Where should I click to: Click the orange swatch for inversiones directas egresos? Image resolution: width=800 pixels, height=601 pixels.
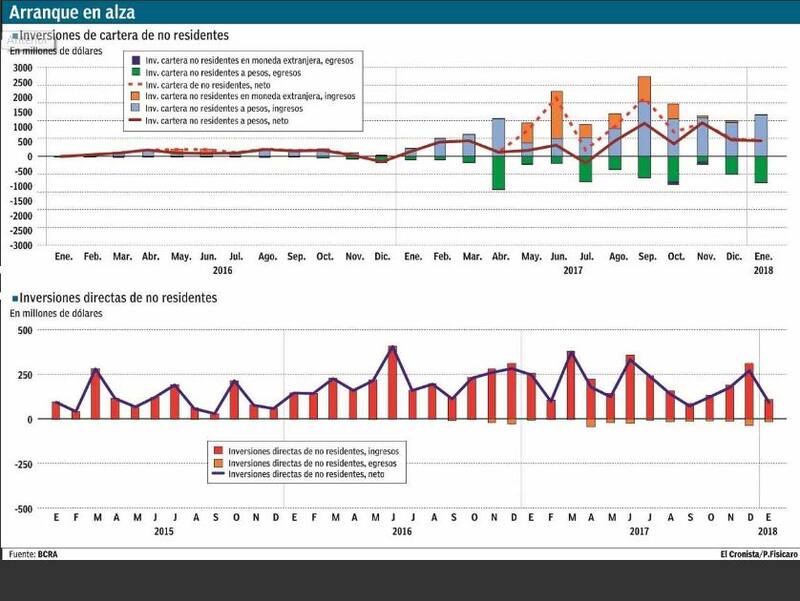pyautogui.click(x=215, y=464)
